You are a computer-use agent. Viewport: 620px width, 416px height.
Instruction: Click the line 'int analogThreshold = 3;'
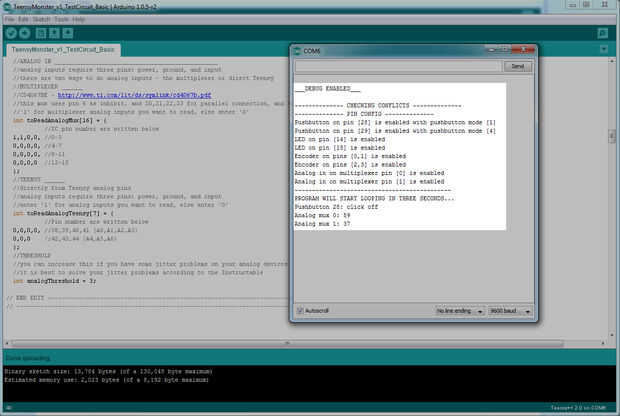(55, 281)
